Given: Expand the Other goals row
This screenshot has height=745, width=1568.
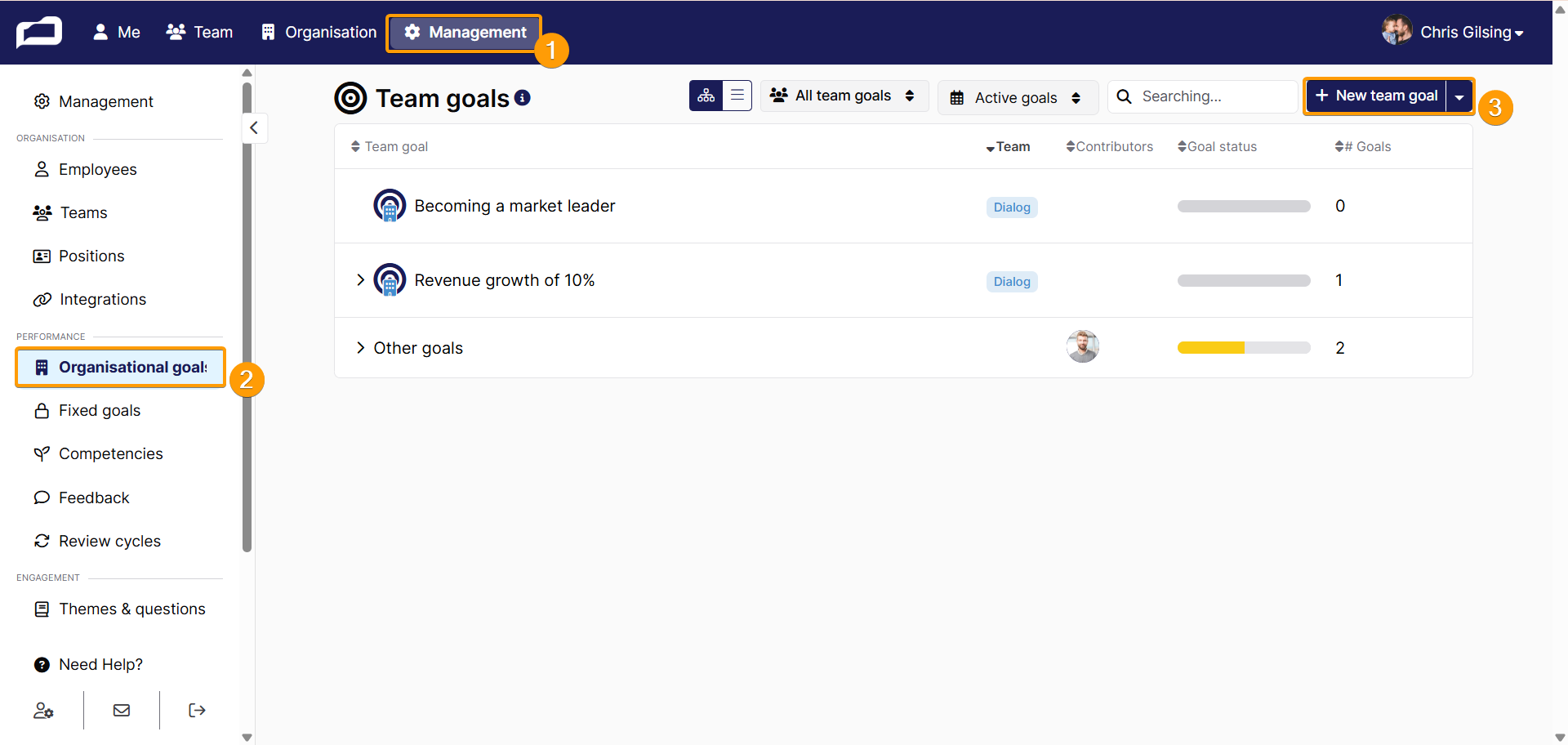Looking at the screenshot, I should (360, 348).
